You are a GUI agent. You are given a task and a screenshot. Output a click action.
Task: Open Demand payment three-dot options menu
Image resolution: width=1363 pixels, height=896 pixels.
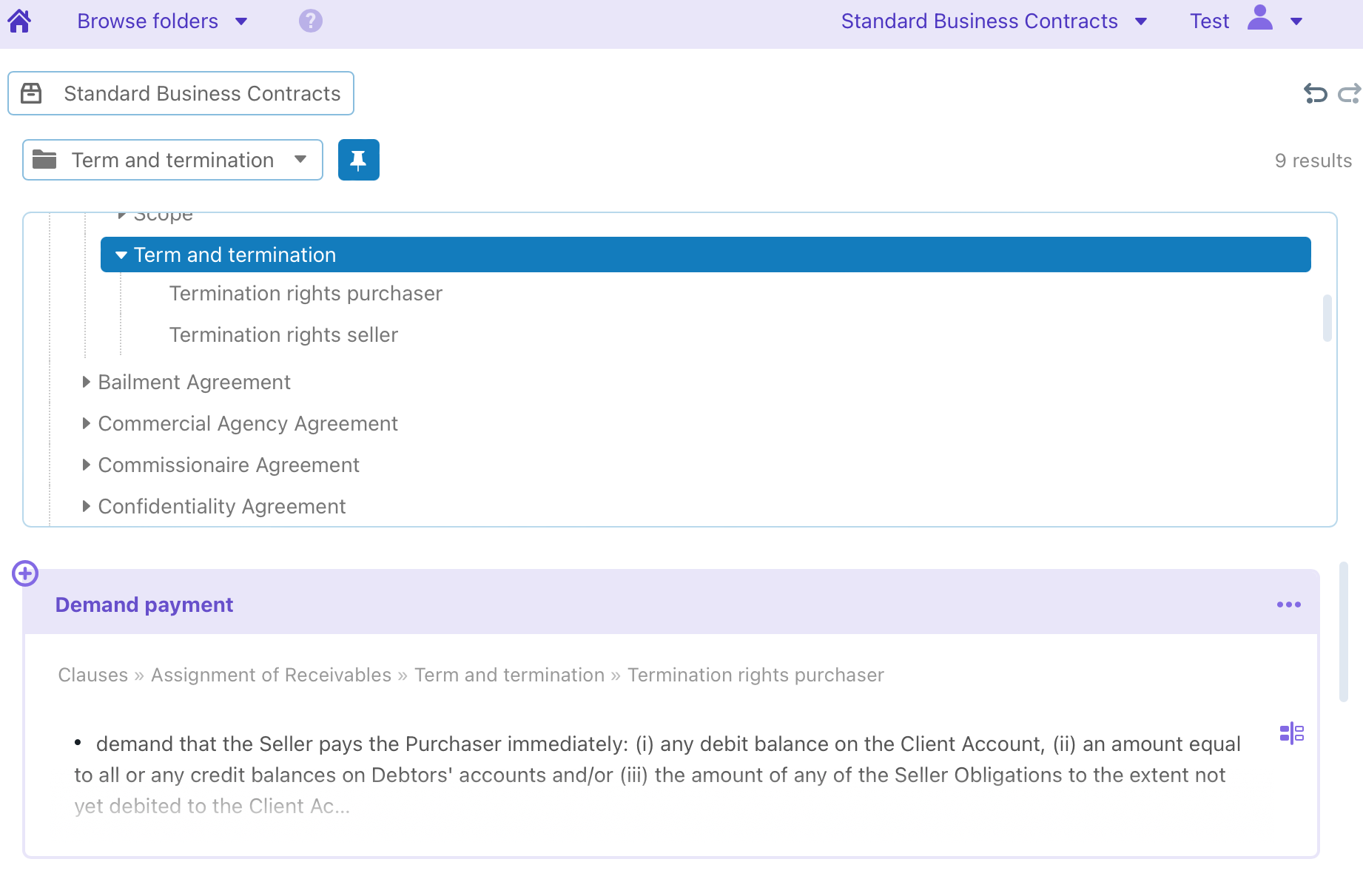pyautogui.click(x=1289, y=604)
